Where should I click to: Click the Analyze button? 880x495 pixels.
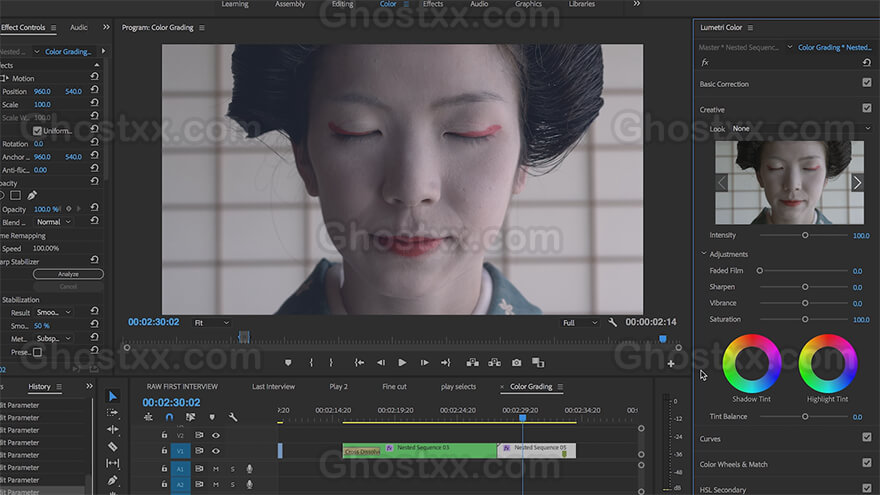pyautogui.click(x=68, y=274)
